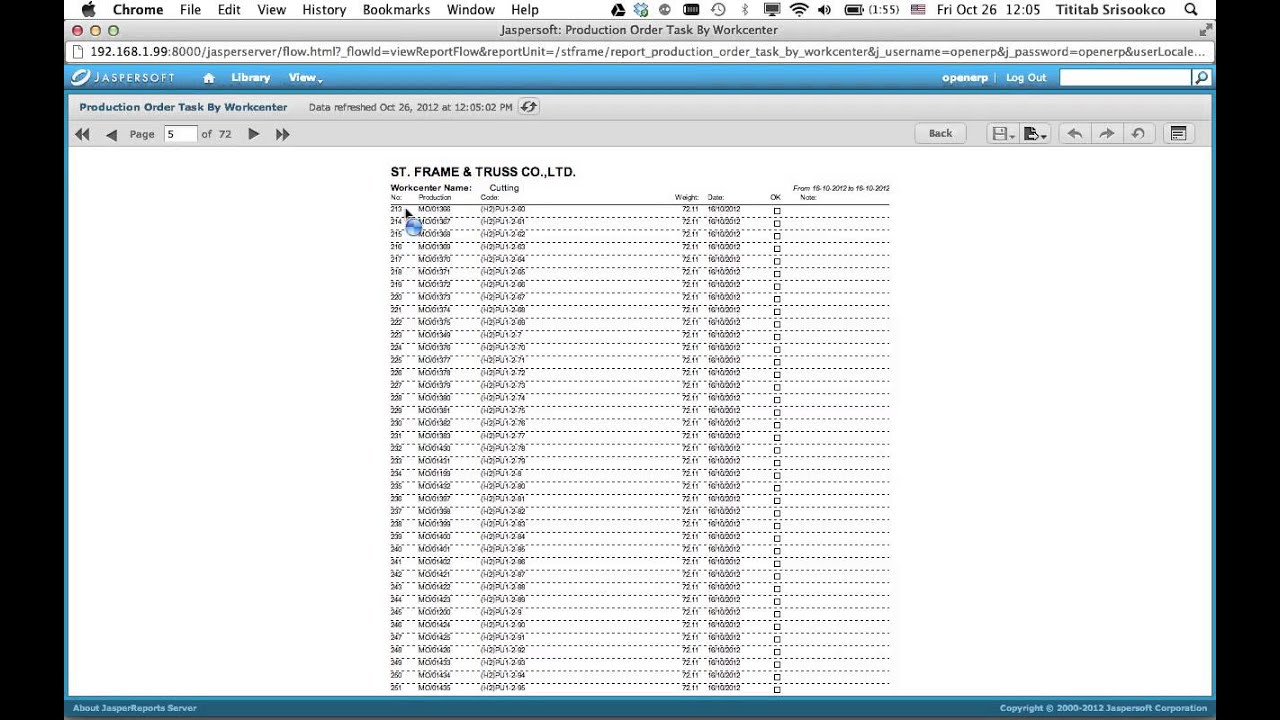Open the Chrome File menu
Image resolution: width=1280 pixels, height=720 pixels.
190,10
